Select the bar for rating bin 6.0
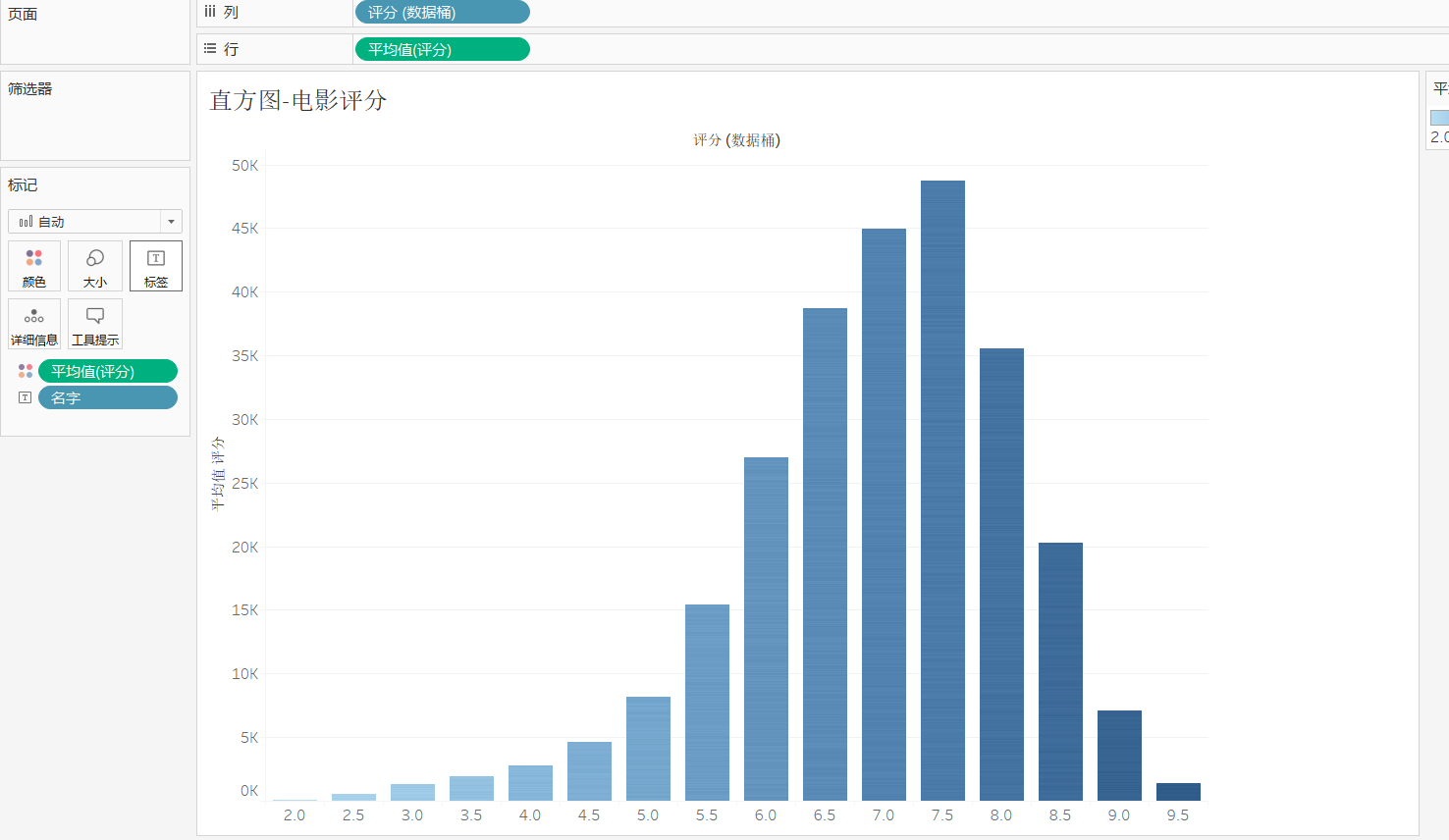1449x840 pixels. 766,629
